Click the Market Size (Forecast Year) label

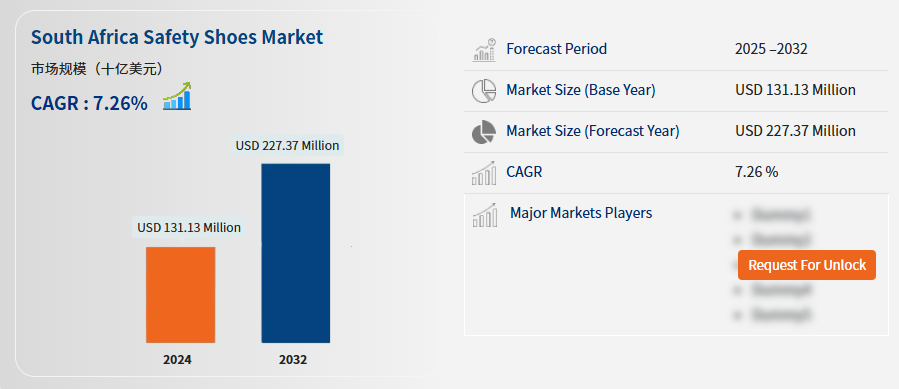click(593, 131)
